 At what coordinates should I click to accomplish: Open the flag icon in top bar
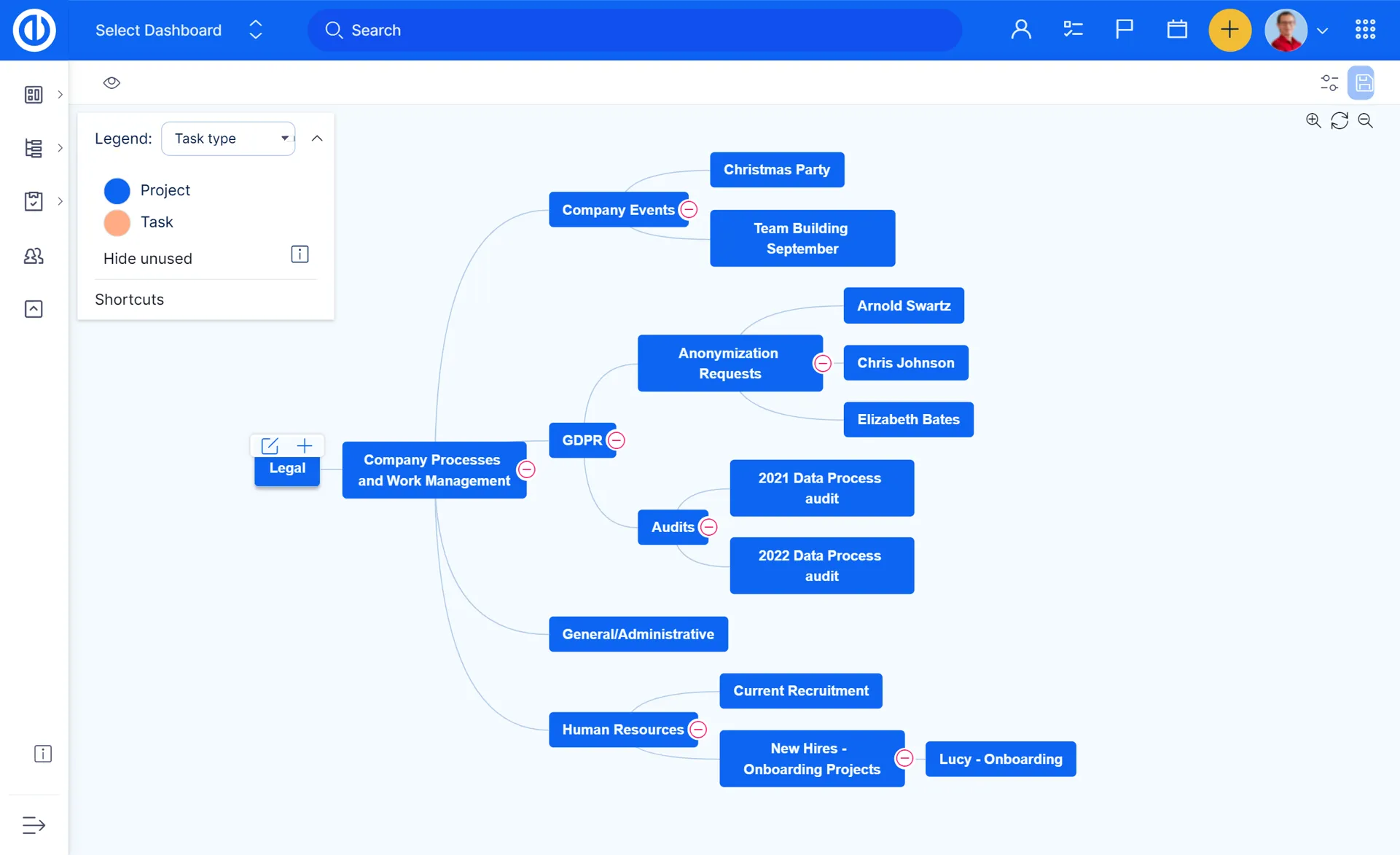[x=1125, y=30]
